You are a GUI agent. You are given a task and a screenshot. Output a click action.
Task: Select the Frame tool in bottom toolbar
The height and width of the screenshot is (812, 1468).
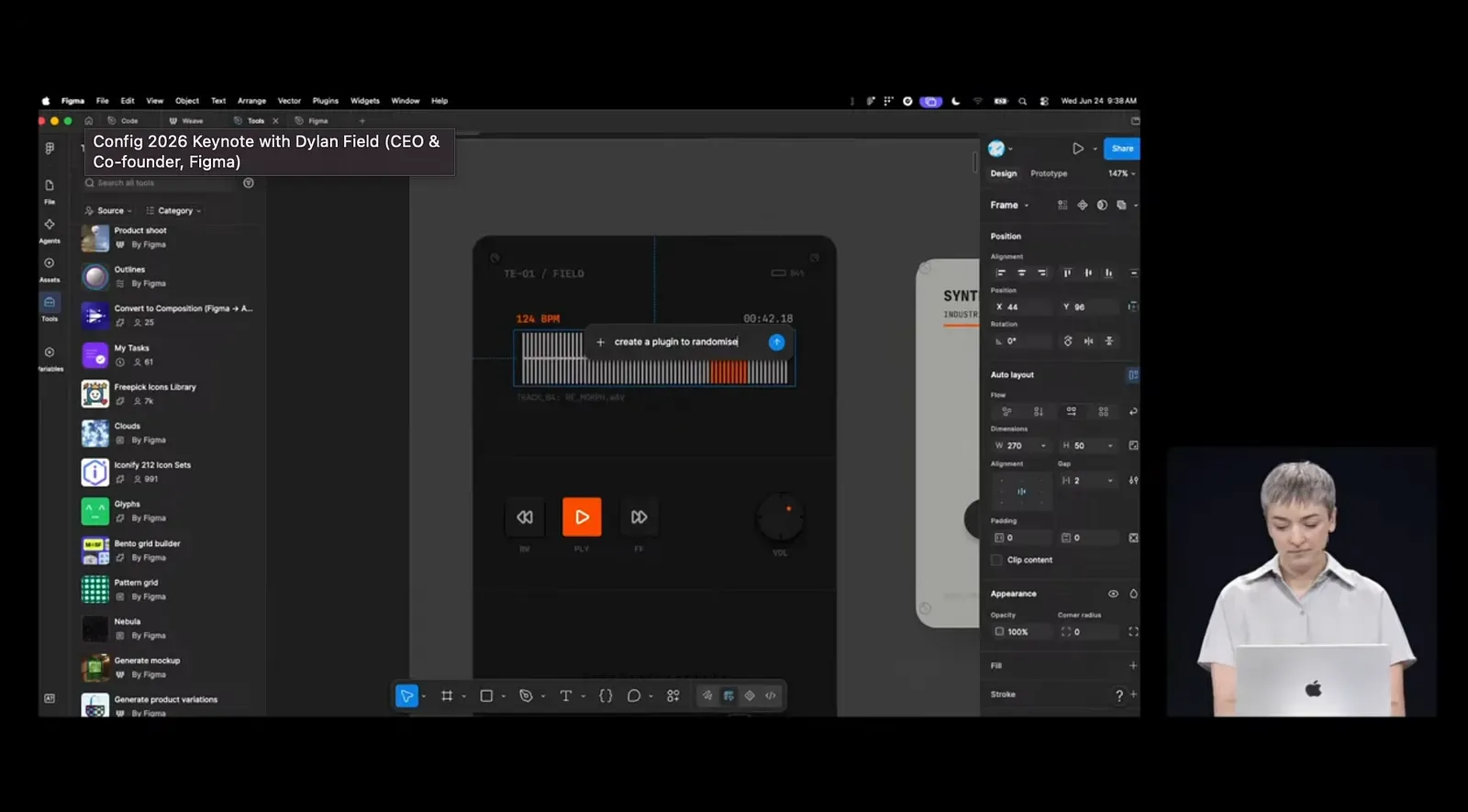coord(447,696)
